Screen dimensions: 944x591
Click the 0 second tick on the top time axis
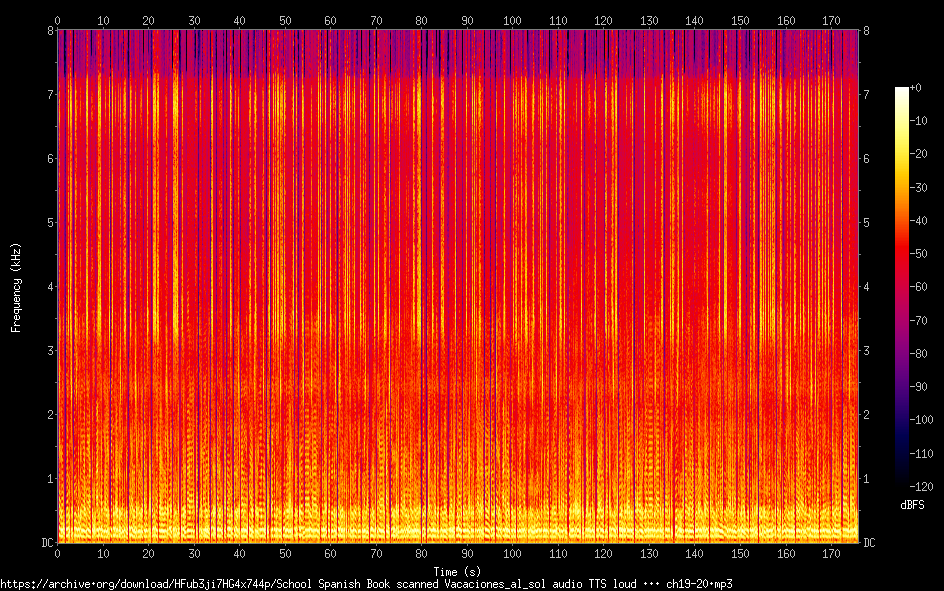(x=58, y=20)
